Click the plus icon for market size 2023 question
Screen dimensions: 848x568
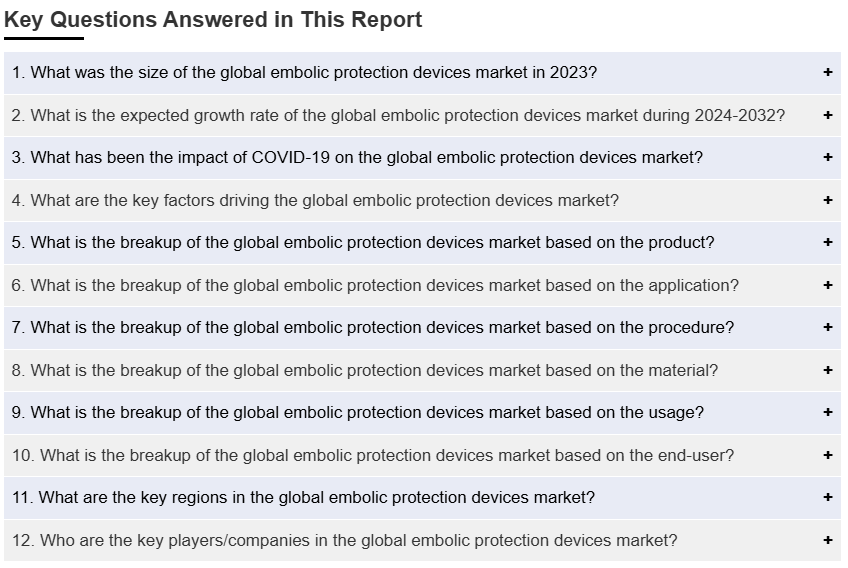[828, 73]
